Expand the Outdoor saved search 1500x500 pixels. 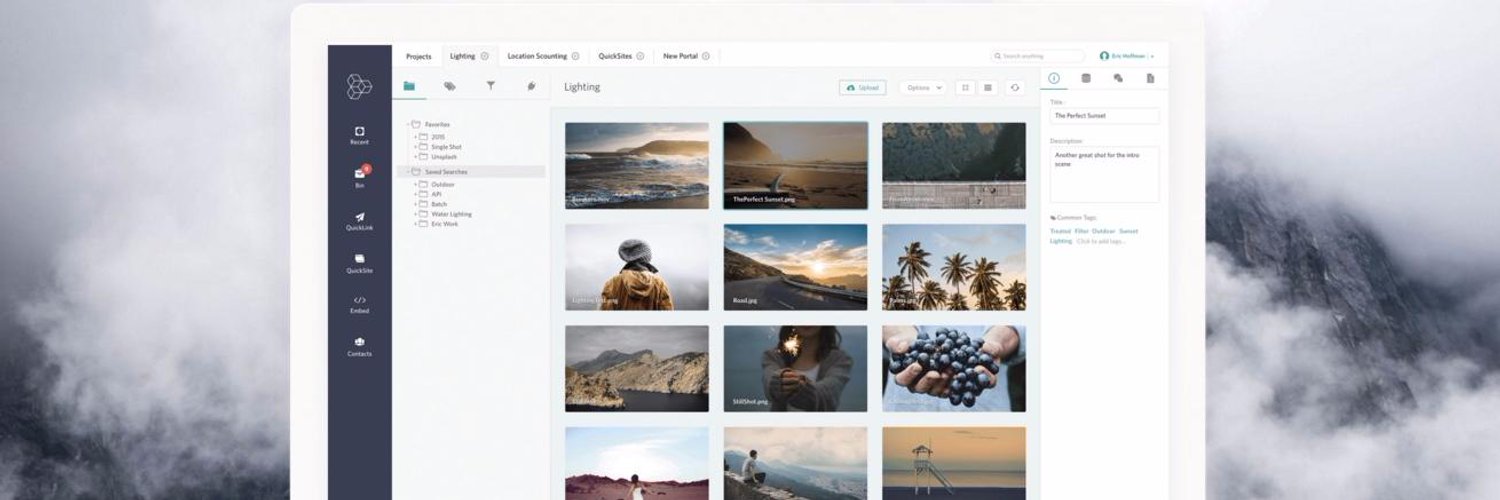(x=416, y=184)
